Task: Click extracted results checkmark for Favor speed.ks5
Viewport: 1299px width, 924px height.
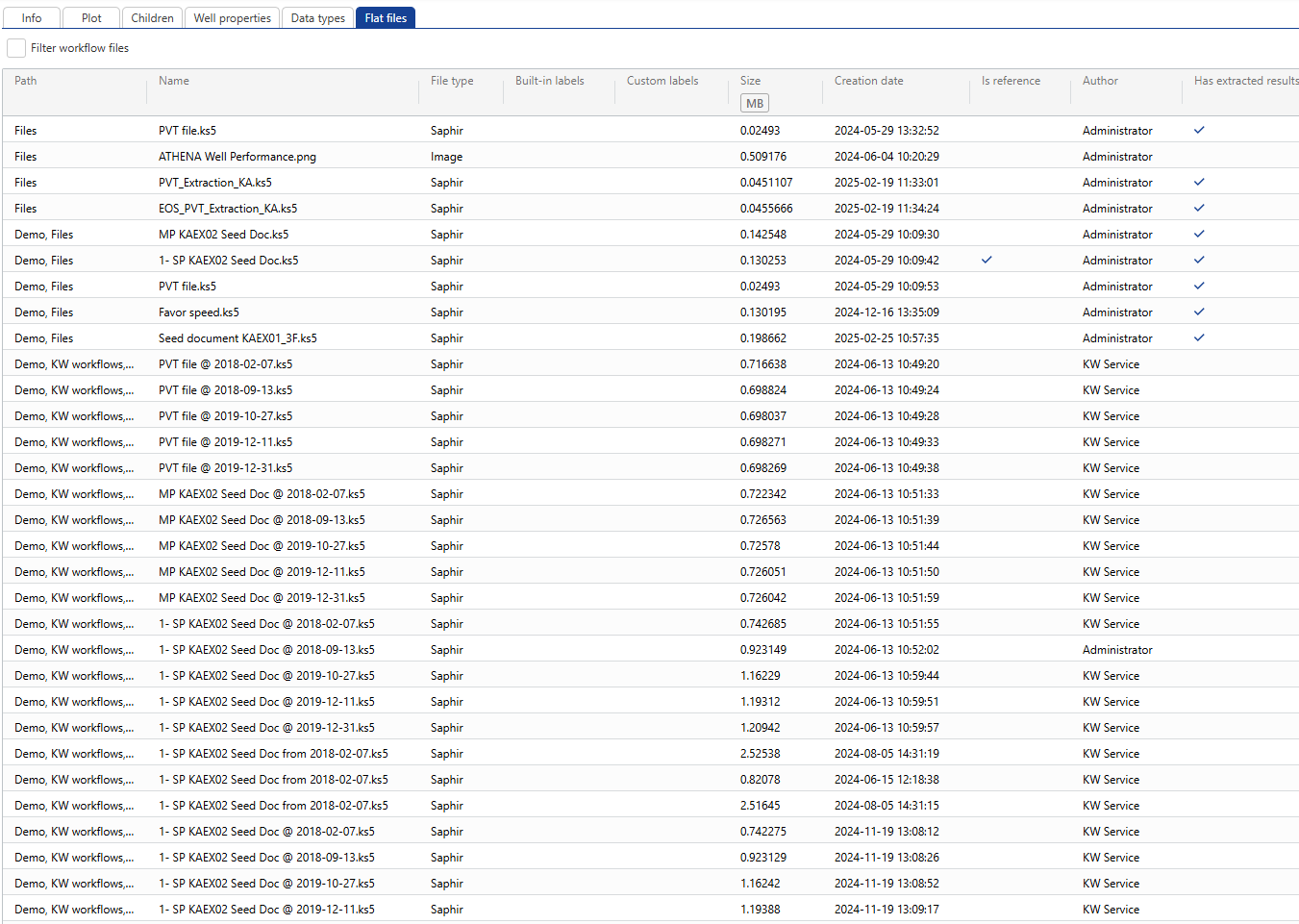Action: point(1199,312)
